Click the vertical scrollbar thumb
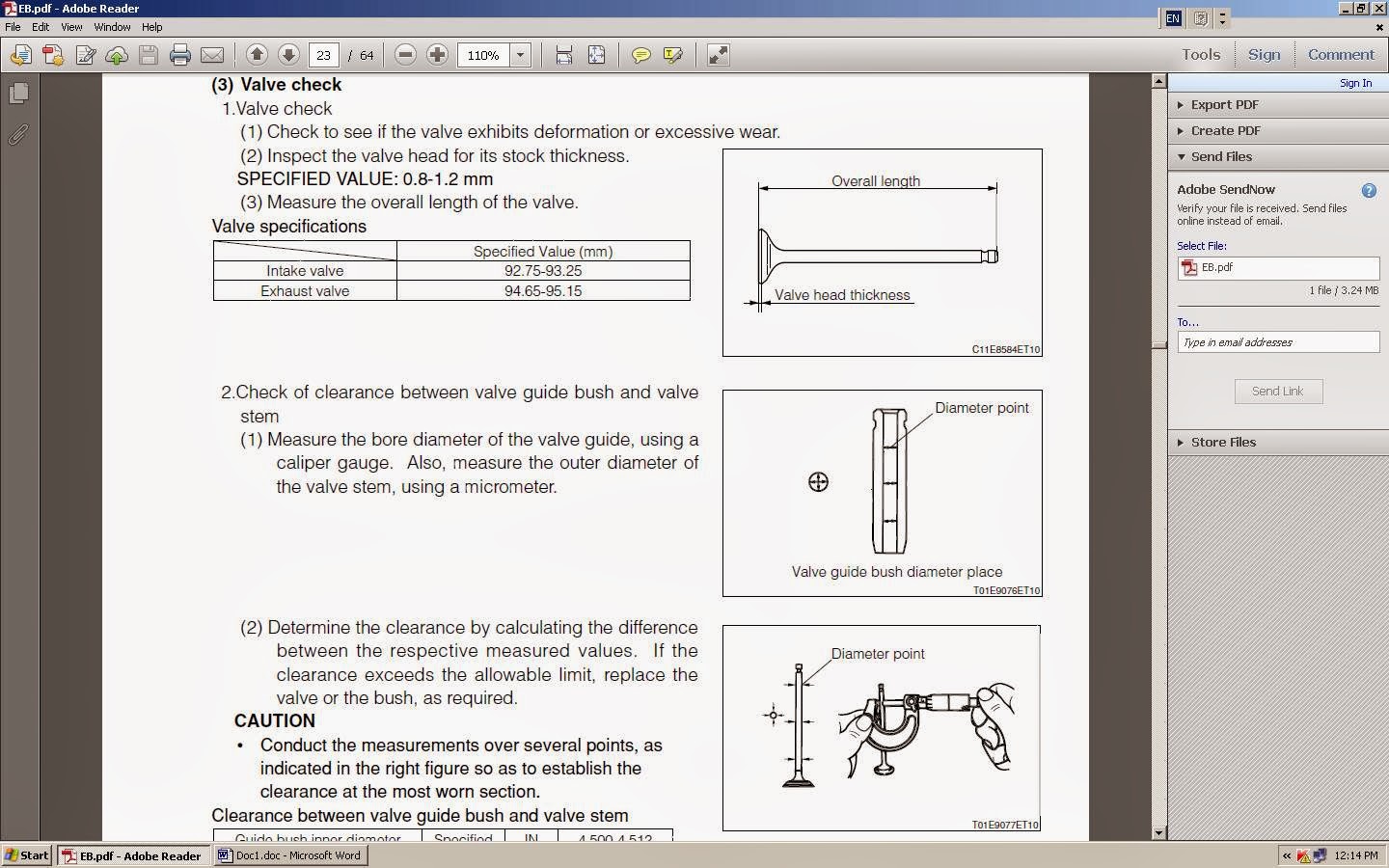Screen dimensions: 1389x868 pyautogui.click(x=1159, y=345)
